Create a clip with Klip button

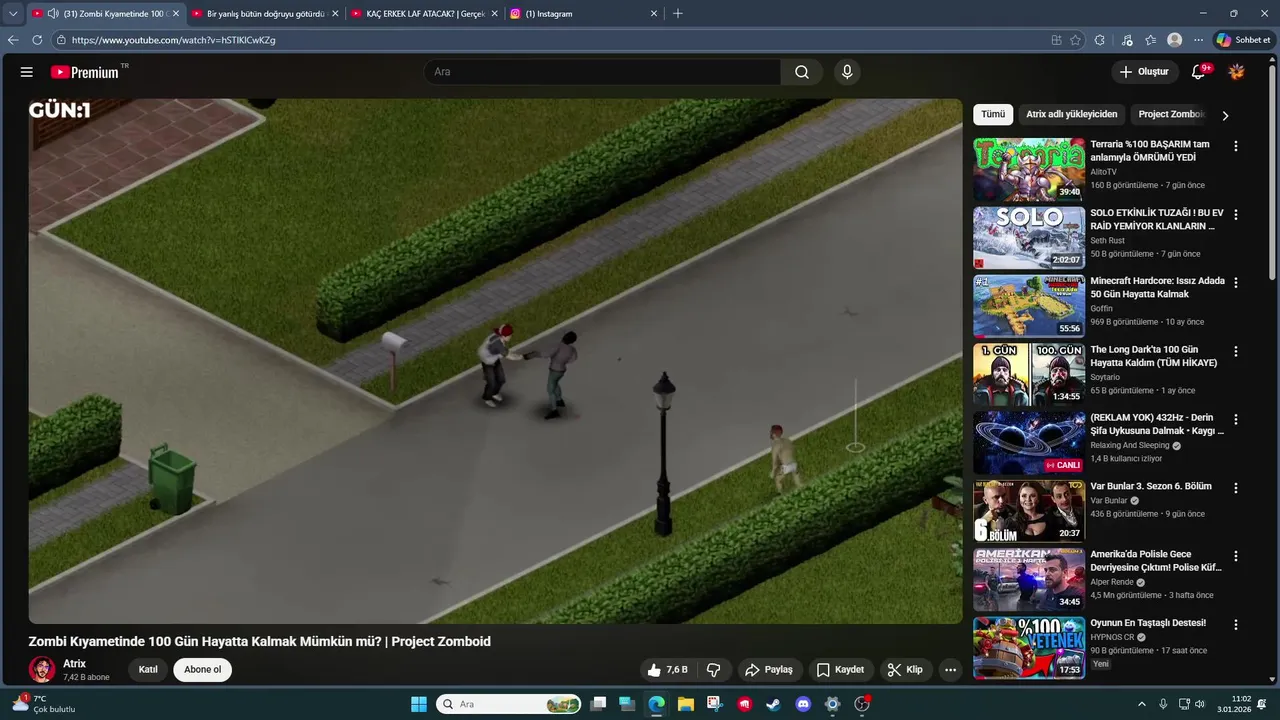point(905,670)
